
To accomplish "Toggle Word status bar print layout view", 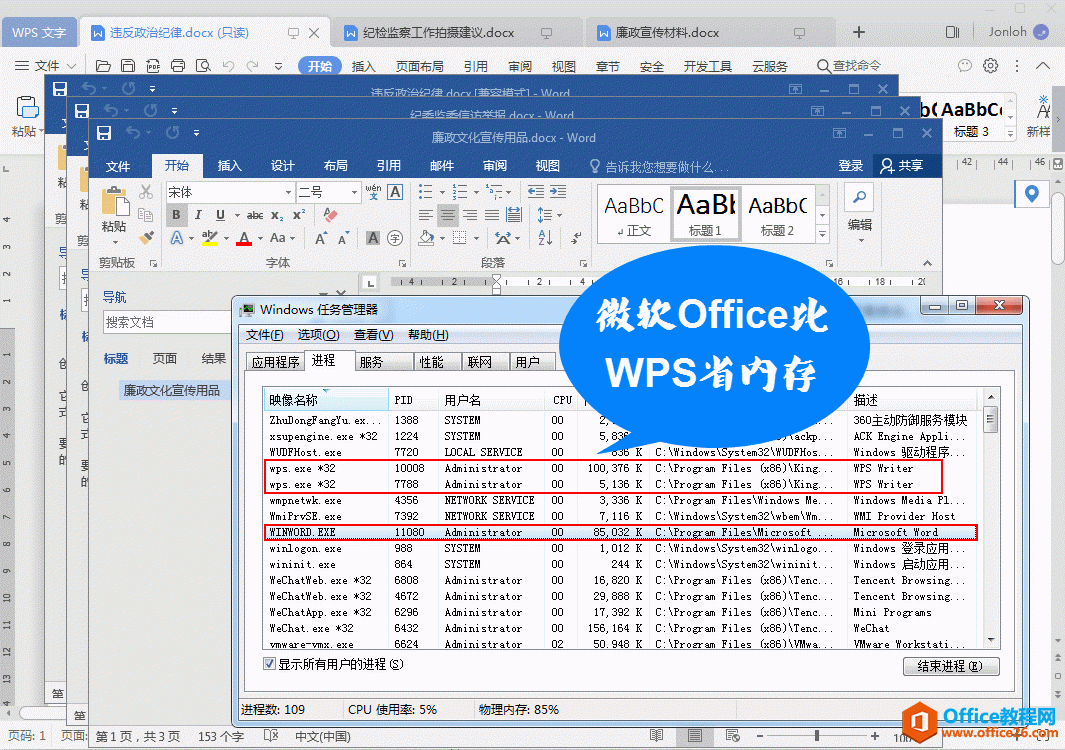I will pyautogui.click(x=694, y=736).
